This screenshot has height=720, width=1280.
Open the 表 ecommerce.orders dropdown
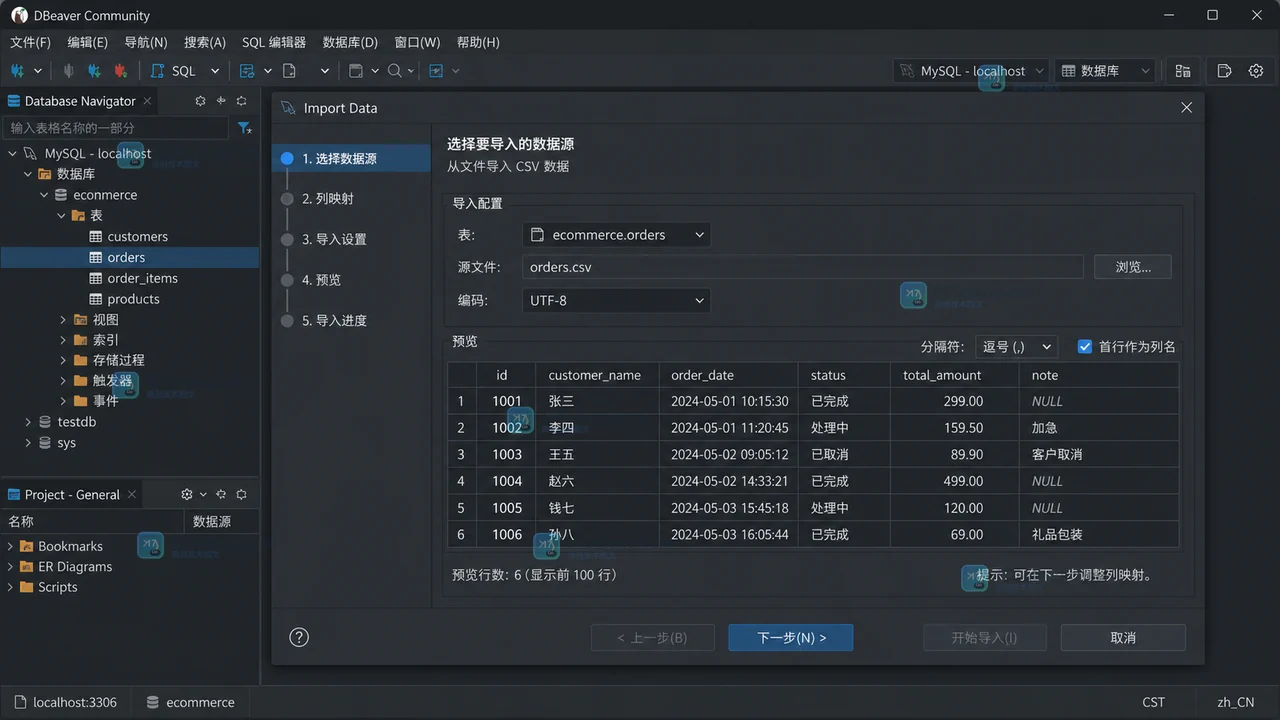pyautogui.click(x=616, y=235)
